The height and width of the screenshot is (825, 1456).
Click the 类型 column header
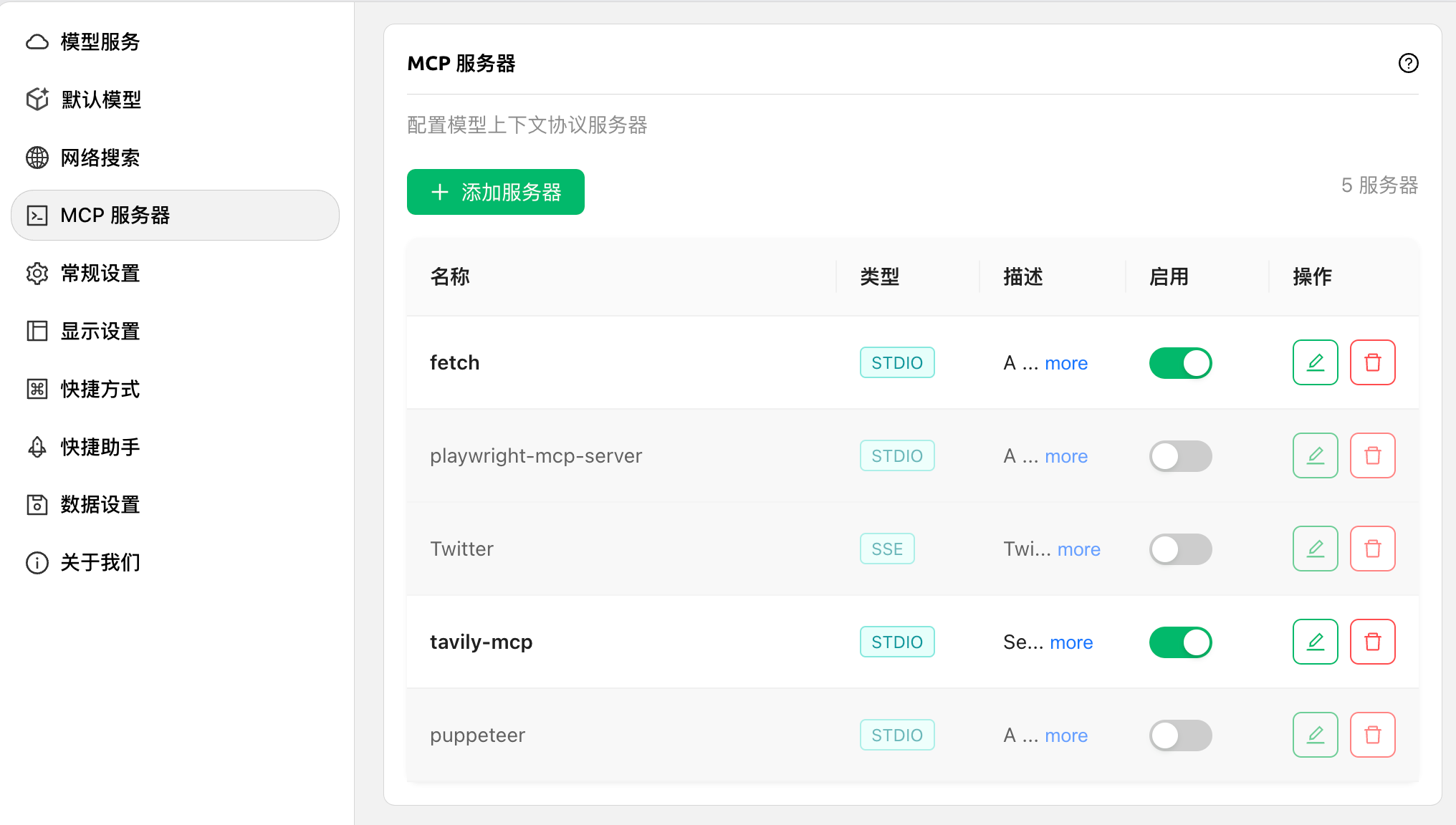tap(879, 276)
